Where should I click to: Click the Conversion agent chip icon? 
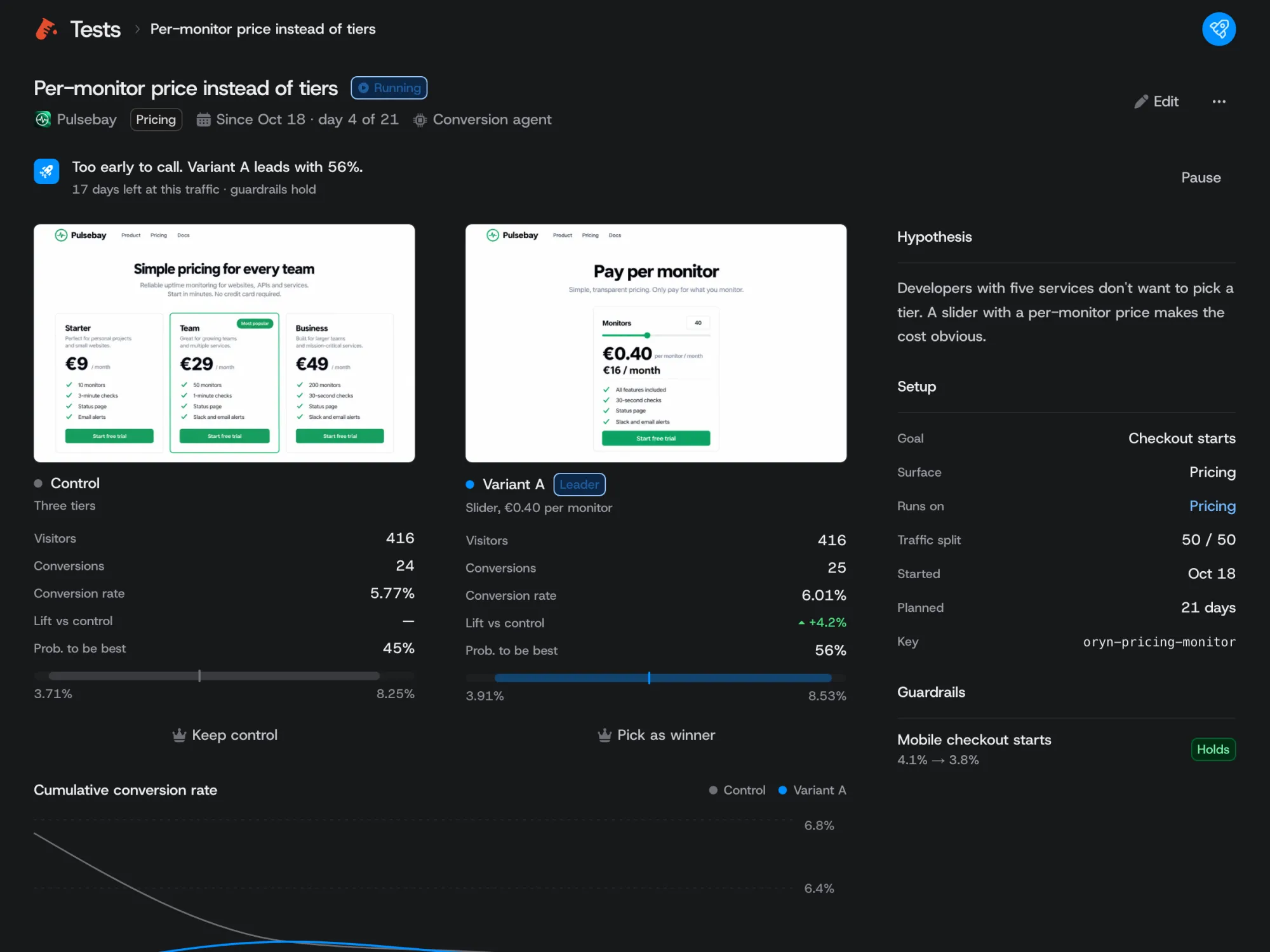coord(420,119)
